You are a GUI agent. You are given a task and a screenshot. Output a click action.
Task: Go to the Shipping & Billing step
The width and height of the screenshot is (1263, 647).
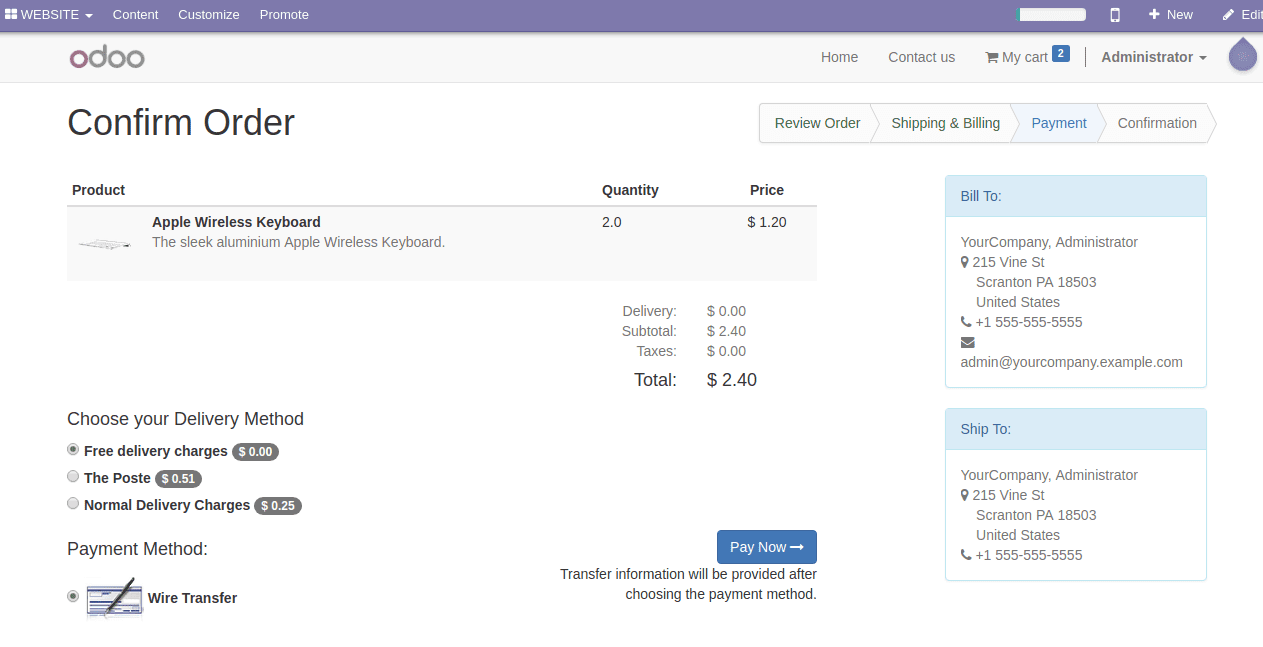pos(945,123)
